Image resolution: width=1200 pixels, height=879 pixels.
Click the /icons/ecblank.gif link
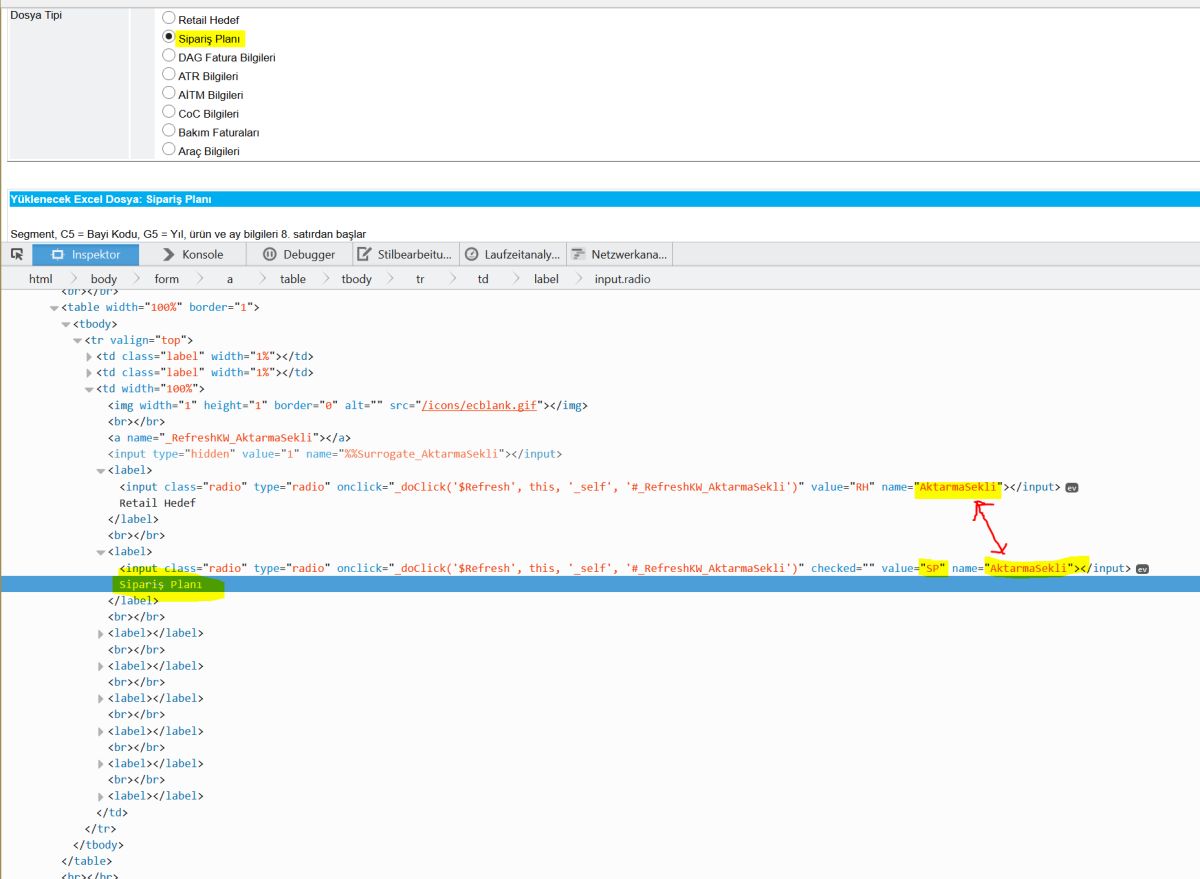pyautogui.click(x=480, y=405)
